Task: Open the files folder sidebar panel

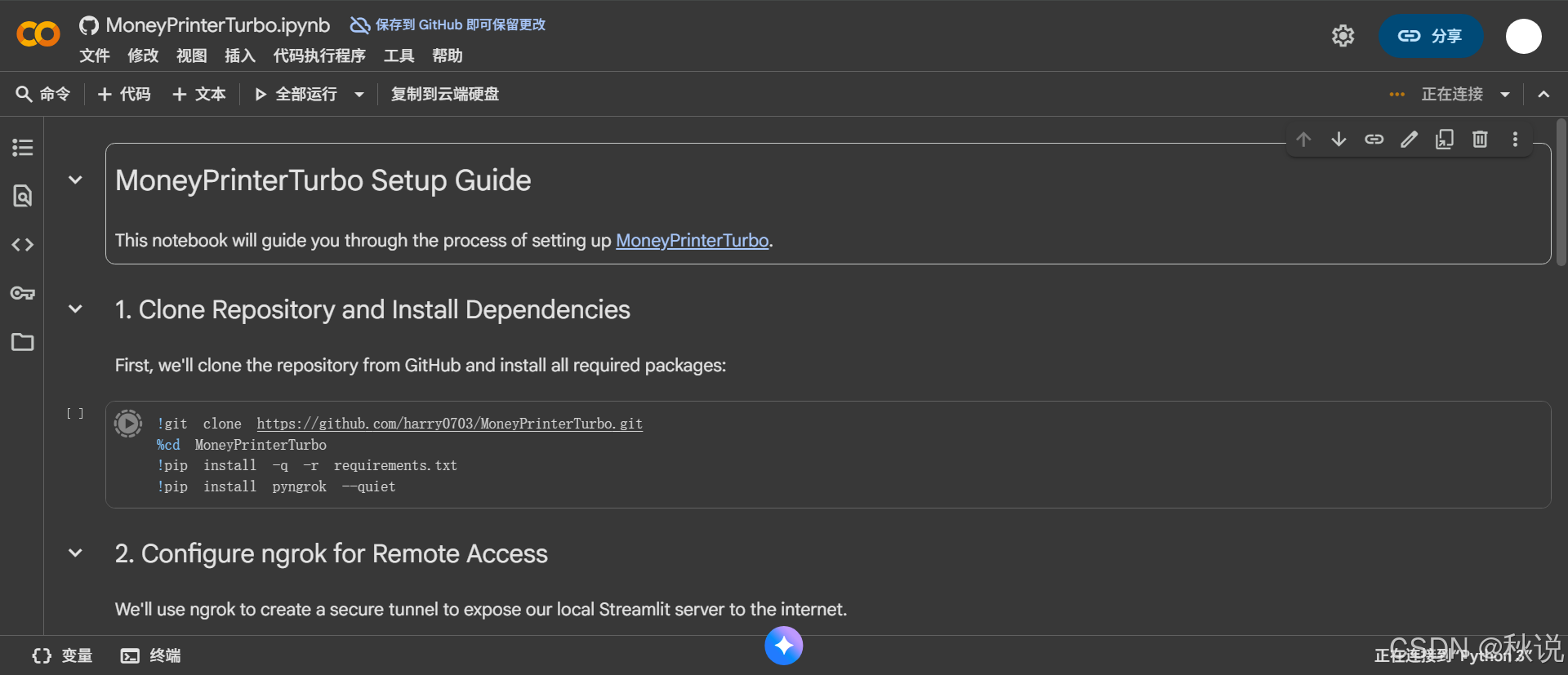Action: (22, 342)
